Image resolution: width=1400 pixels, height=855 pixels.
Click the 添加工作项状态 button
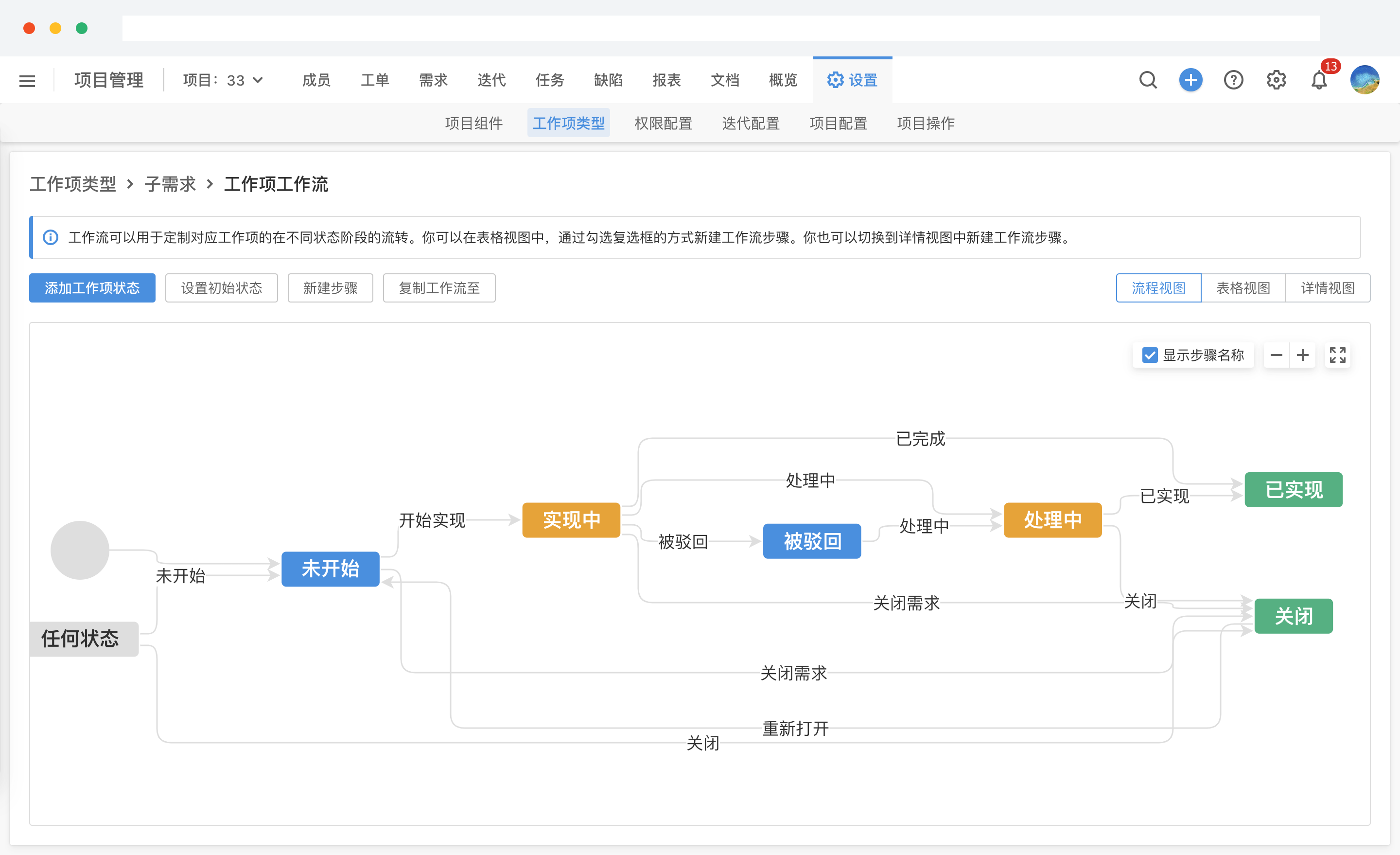(x=92, y=287)
